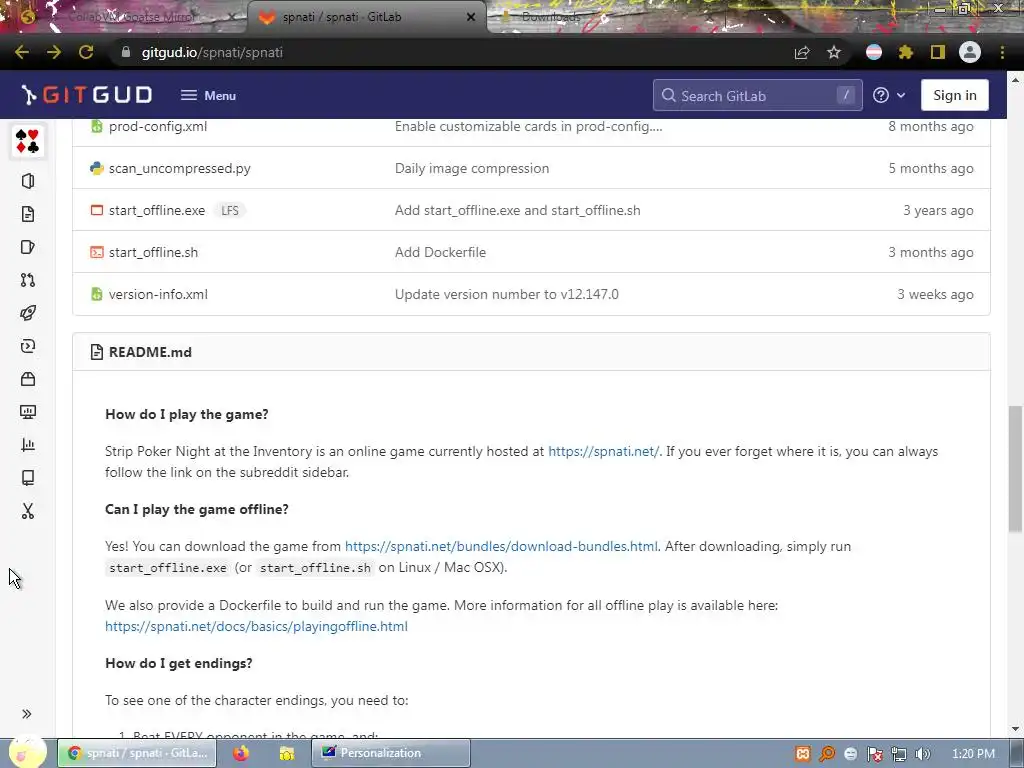
Task: Click the page vertical scrollbar thumb
Action: [x=1015, y=469]
